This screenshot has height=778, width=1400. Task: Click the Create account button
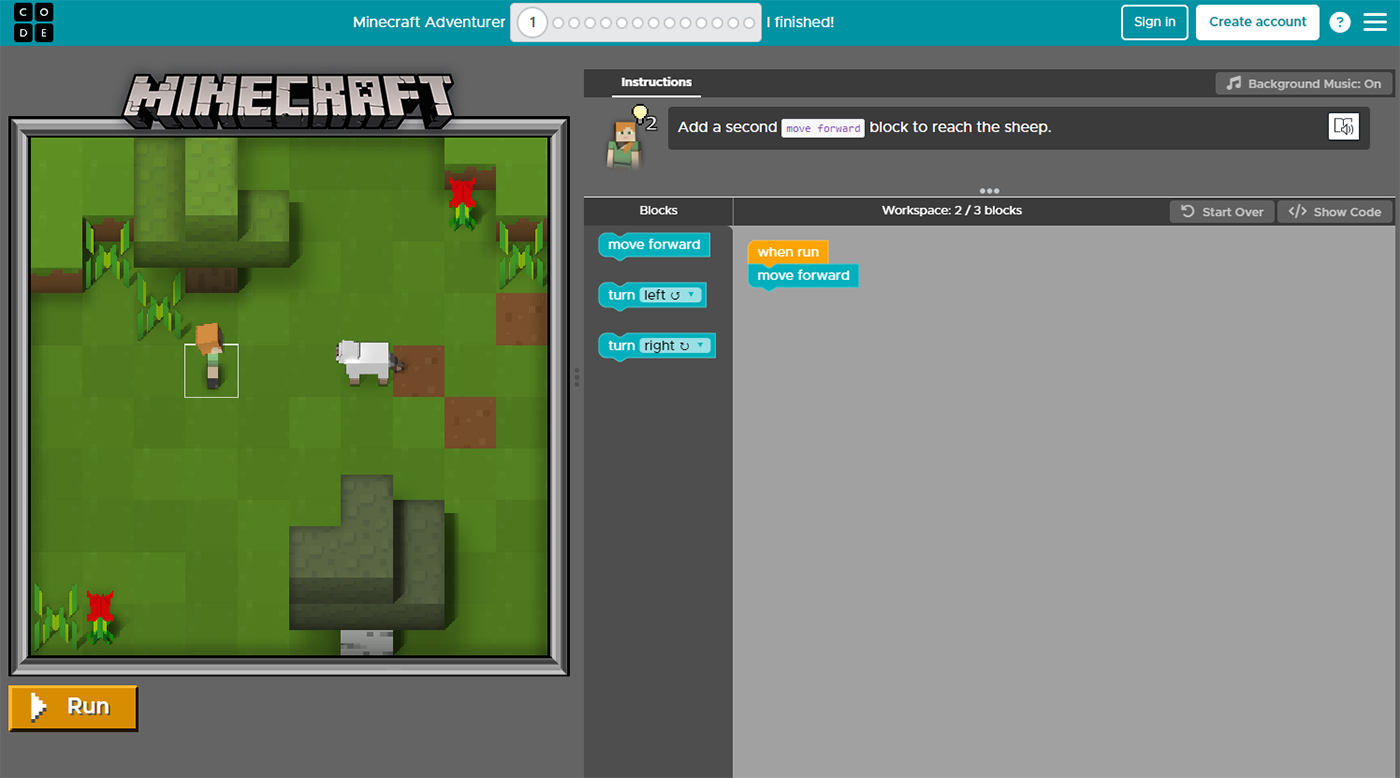pos(1257,21)
